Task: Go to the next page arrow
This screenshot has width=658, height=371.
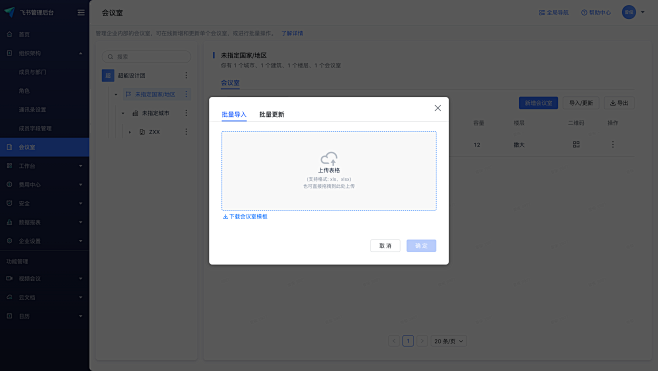Action: pyautogui.click(x=422, y=341)
